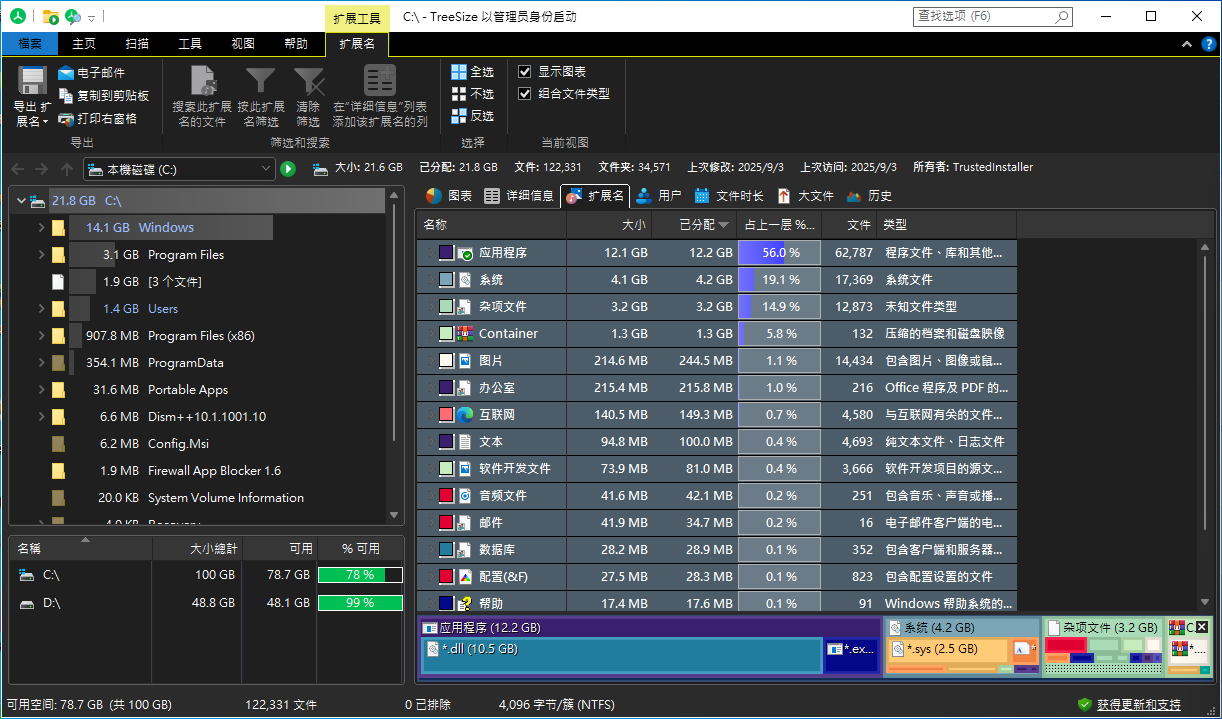
Task: Click the 全选 select-all icon
Action: click(459, 72)
